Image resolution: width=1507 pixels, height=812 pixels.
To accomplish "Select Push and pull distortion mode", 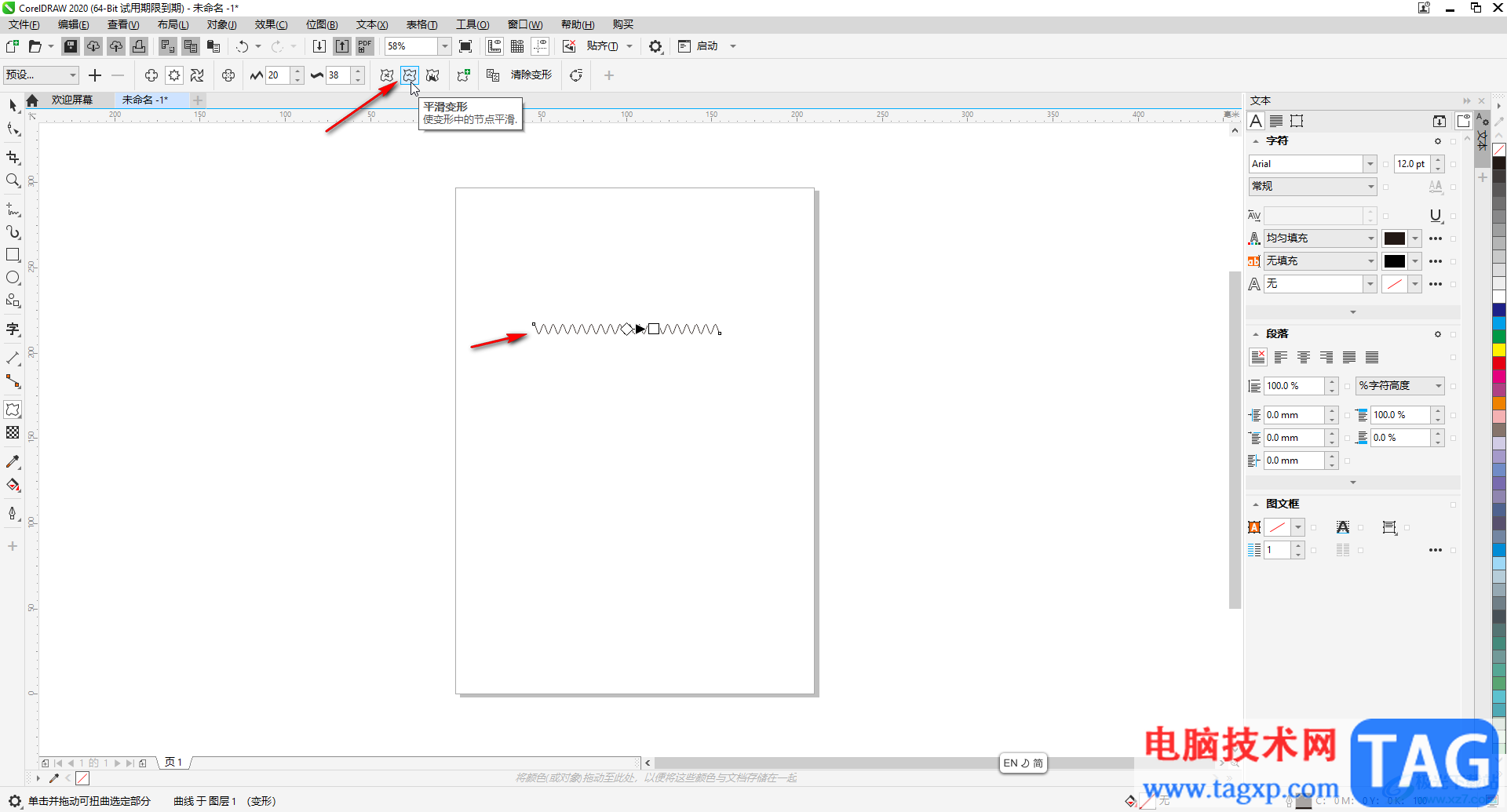I will pos(151,75).
